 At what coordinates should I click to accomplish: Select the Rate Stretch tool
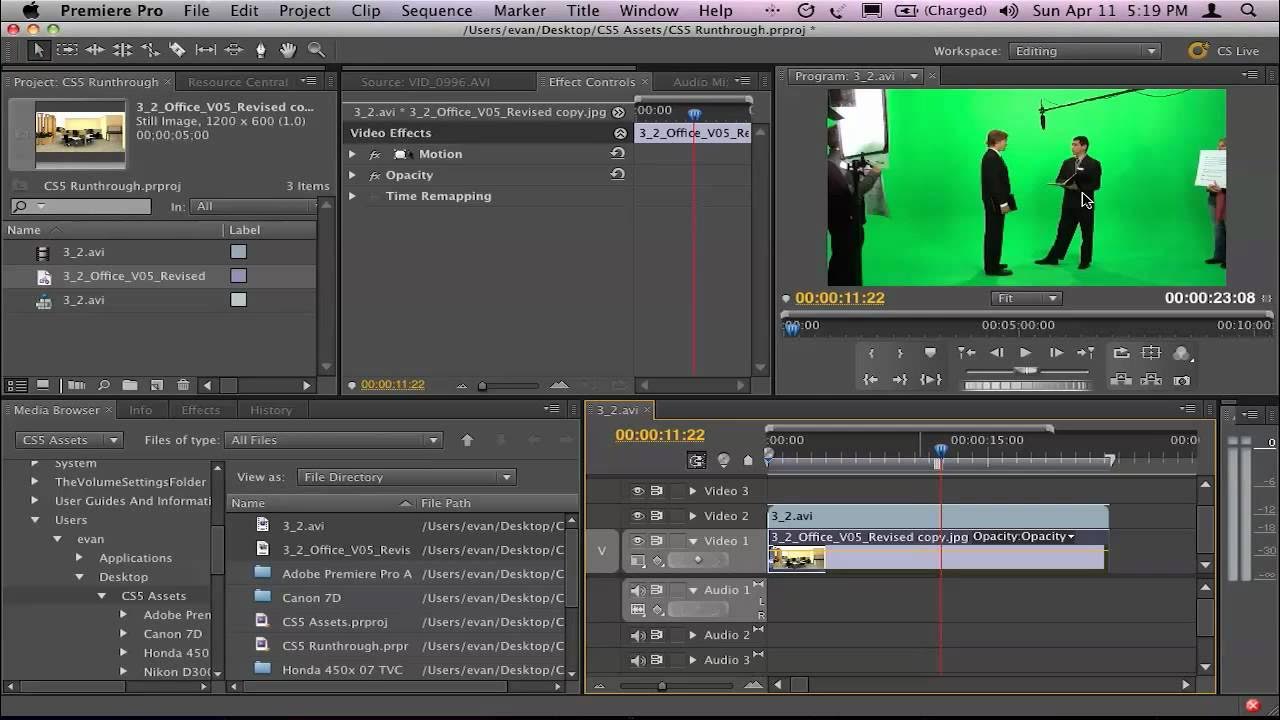(150, 50)
